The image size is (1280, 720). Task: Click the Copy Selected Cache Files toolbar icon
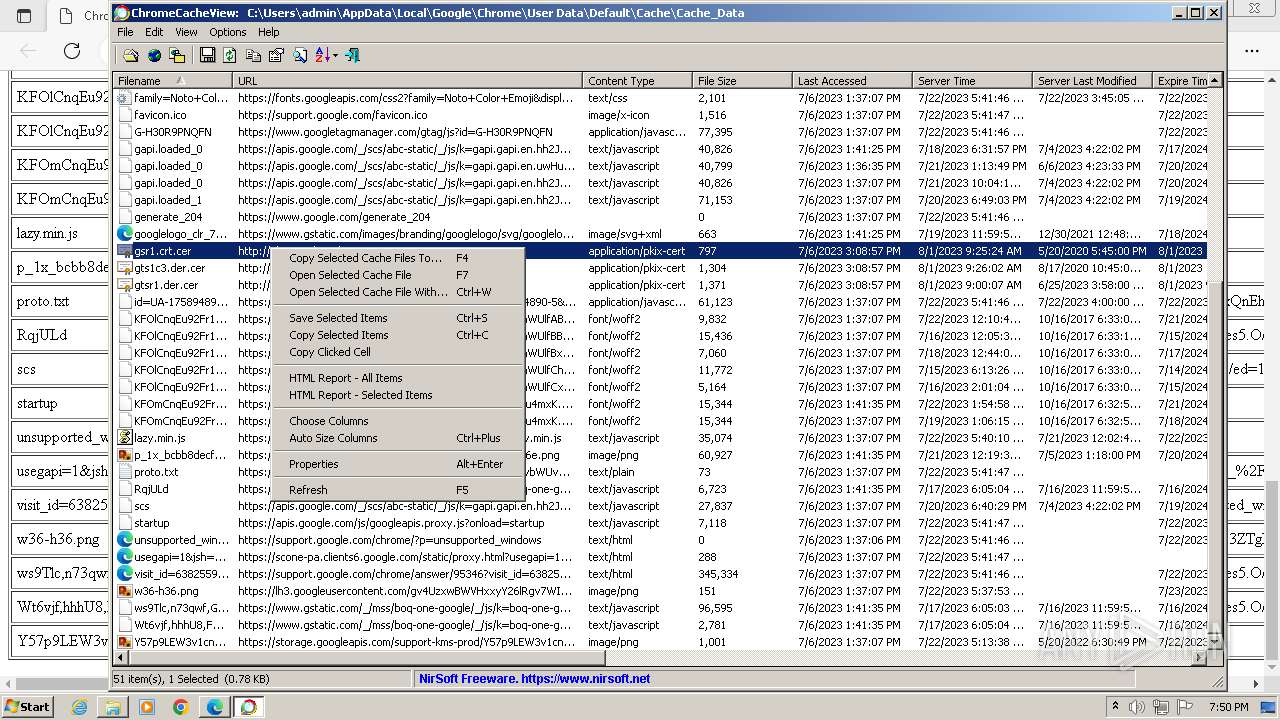coord(177,56)
